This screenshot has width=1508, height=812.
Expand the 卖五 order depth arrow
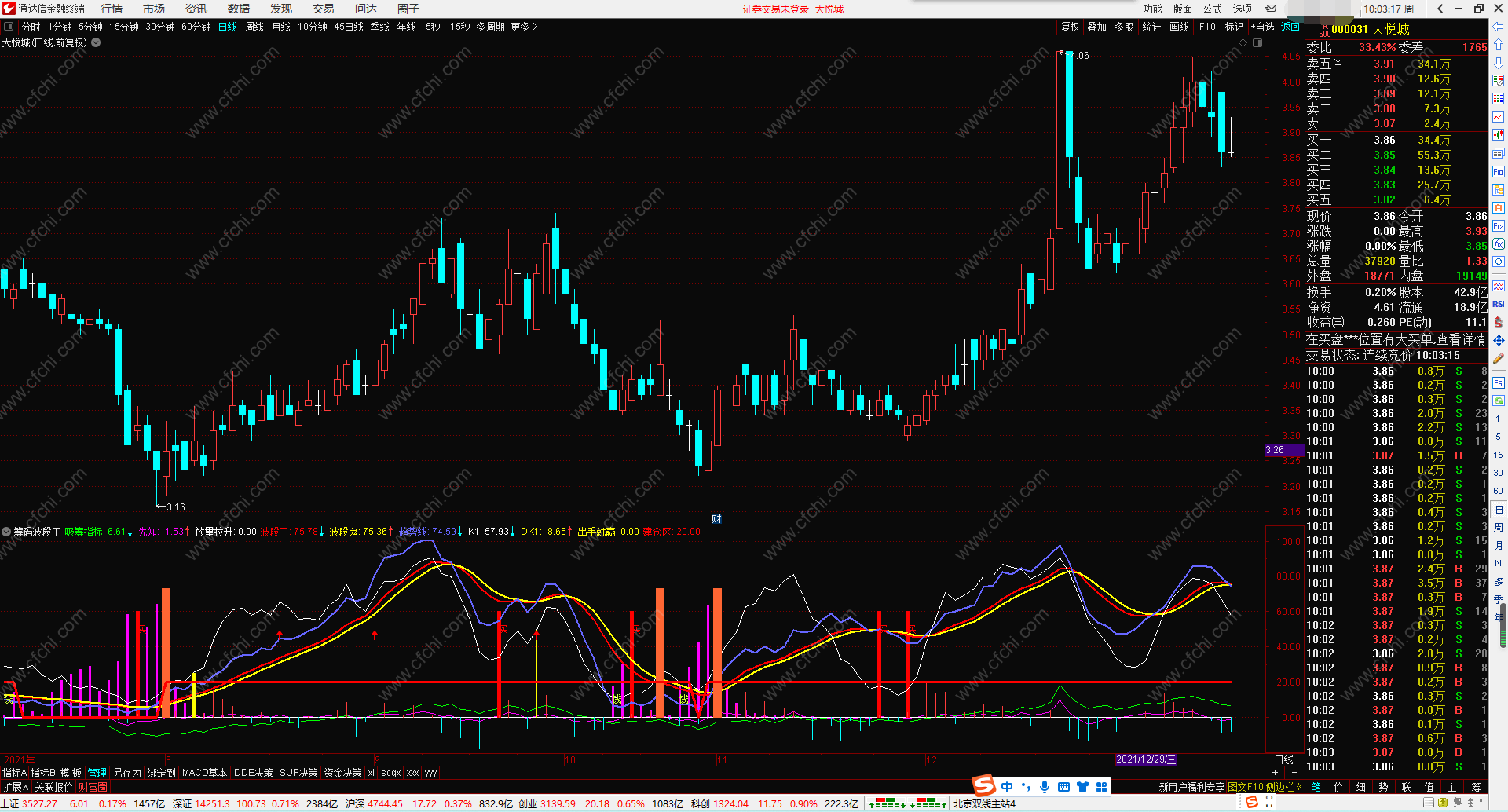pyautogui.click(x=1338, y=64)
